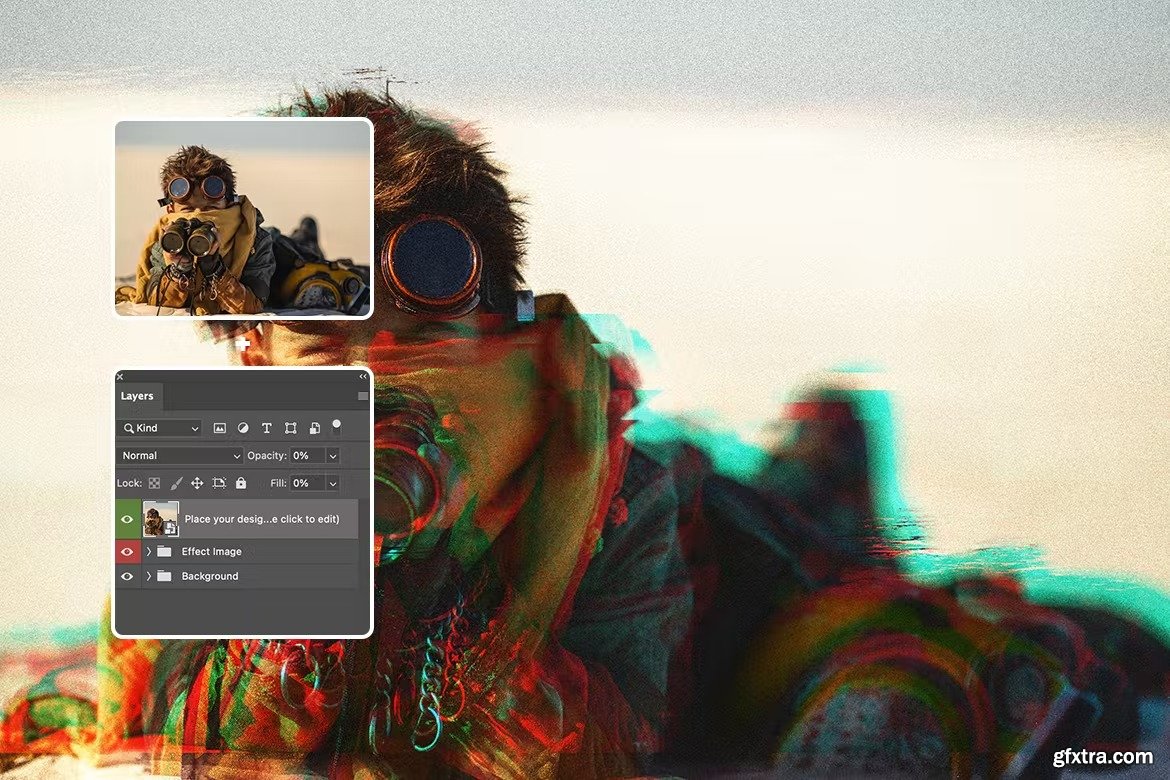Expand the Effect Image group
This screenshot has height=780, width=1170.
point(149,551)
